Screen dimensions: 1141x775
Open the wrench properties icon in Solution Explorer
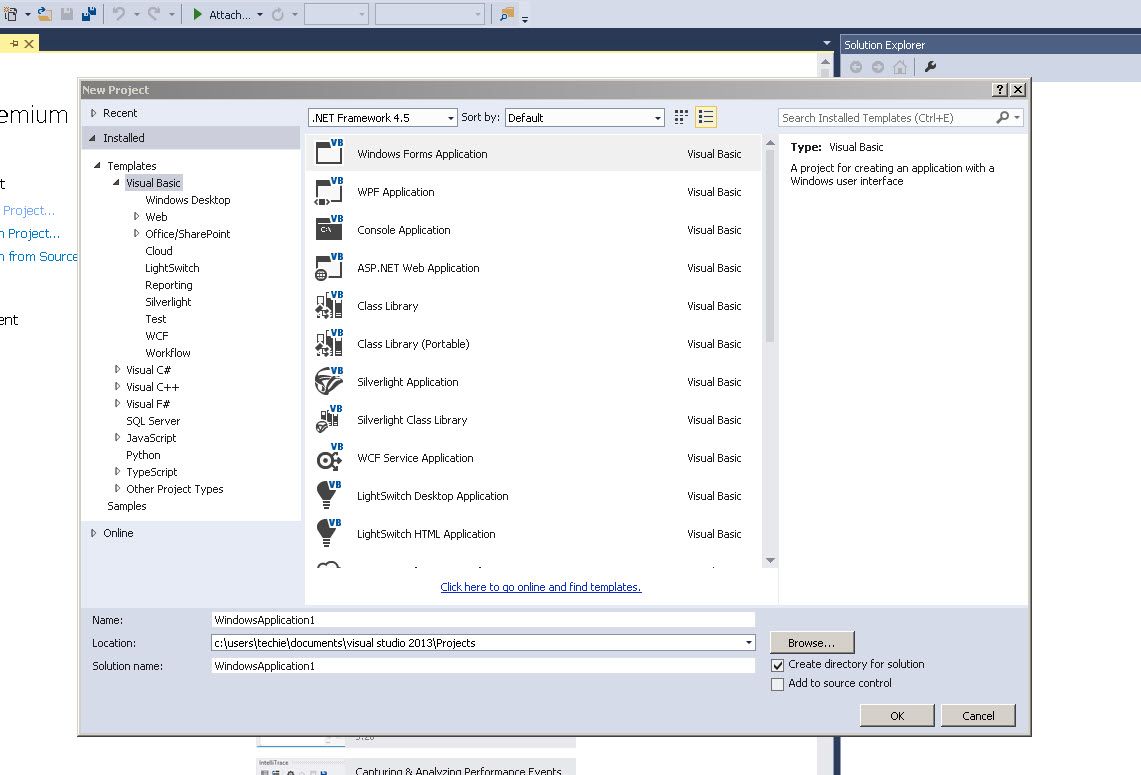[928, 66]
